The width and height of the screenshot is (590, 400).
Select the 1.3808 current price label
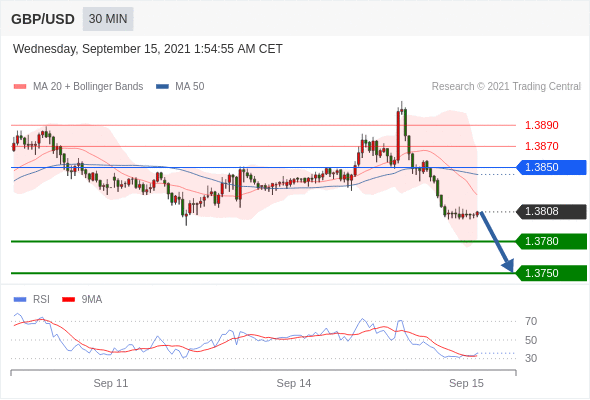click(551, 211)
